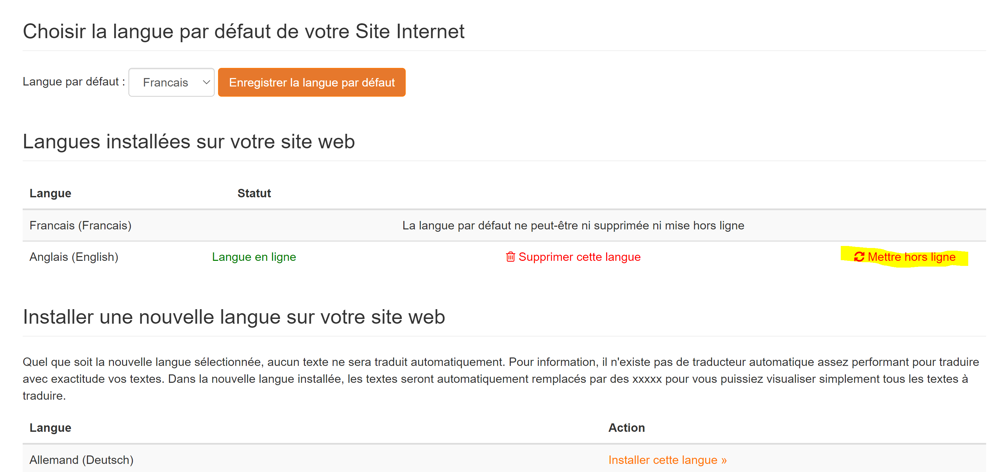Click the Installer une nouvelle langue heading
The width and height of the screenshot is (1000, 472).
tap(234, 317)
